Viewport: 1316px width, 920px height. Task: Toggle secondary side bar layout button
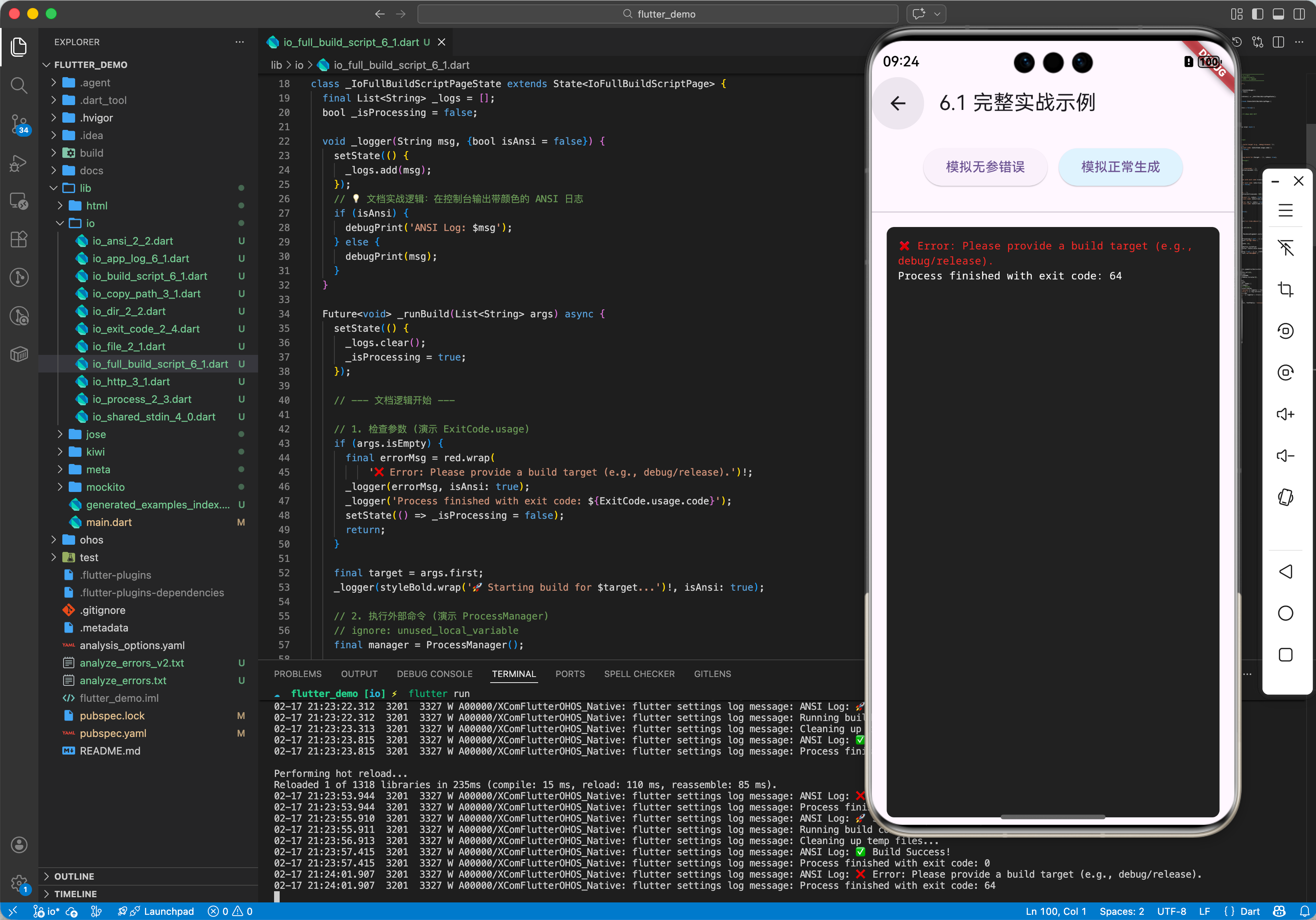1299,14
